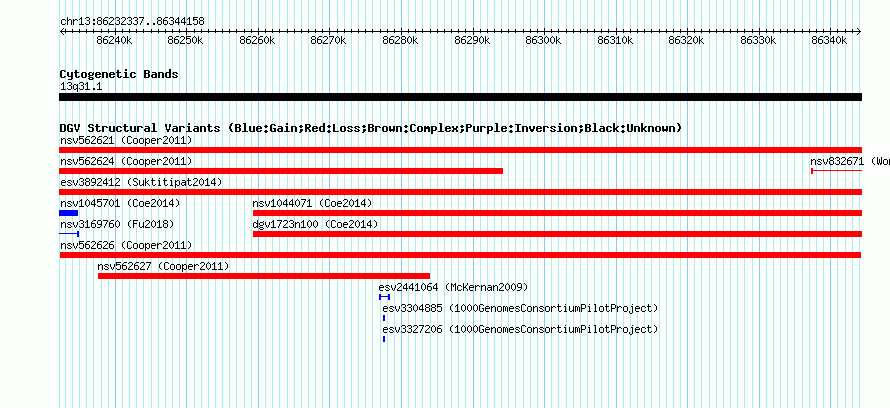This screenshot has width=890, height=408.
Task: Click the blue gain bar of nsv1045701
Action: (x=69, y=213)
